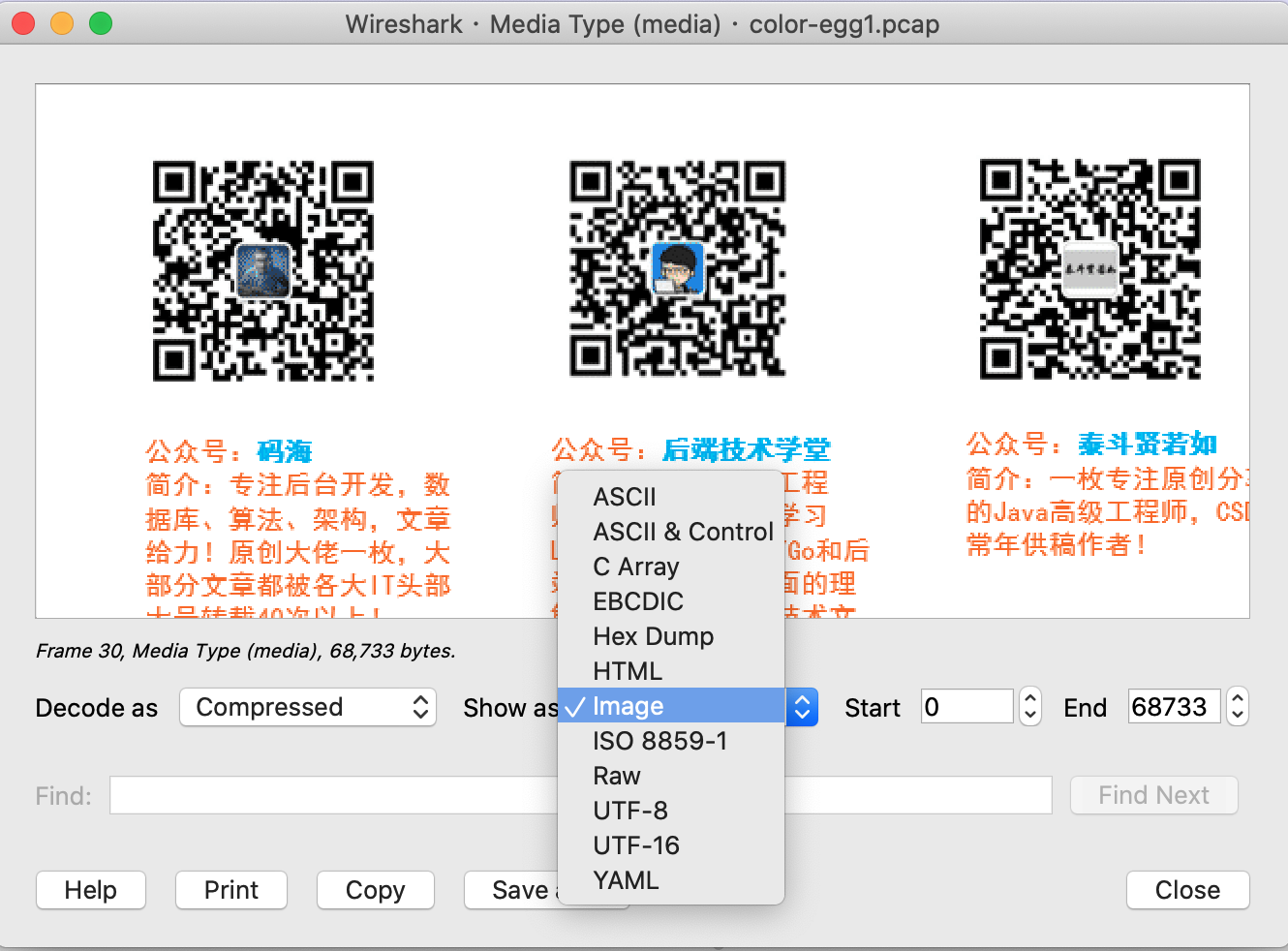
Task: Select UTF-16 in the format menu
Action: 635,845
